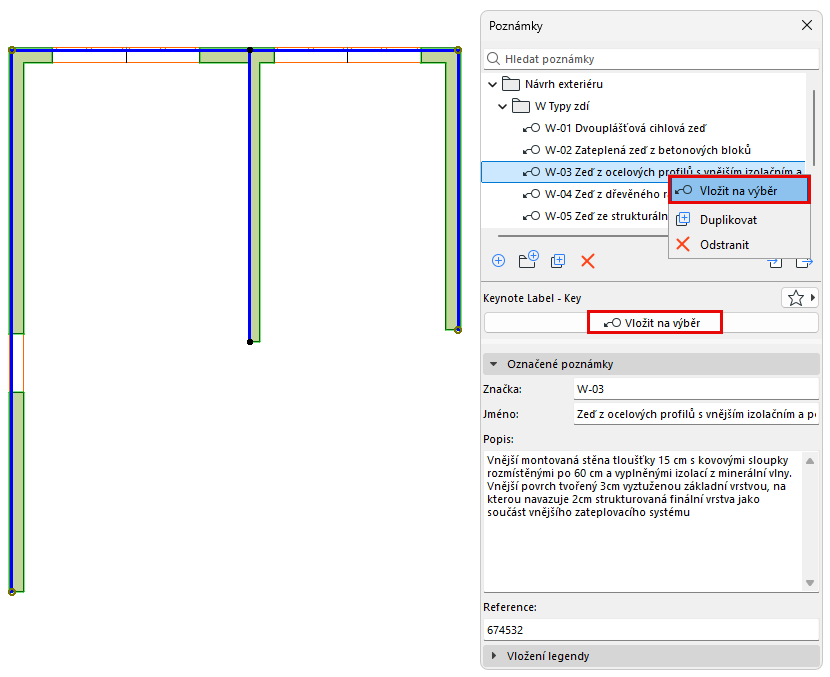This screenshot has width=830, height=677.
Task: Choose Odstranit from context menu
Action: point(739,245)
